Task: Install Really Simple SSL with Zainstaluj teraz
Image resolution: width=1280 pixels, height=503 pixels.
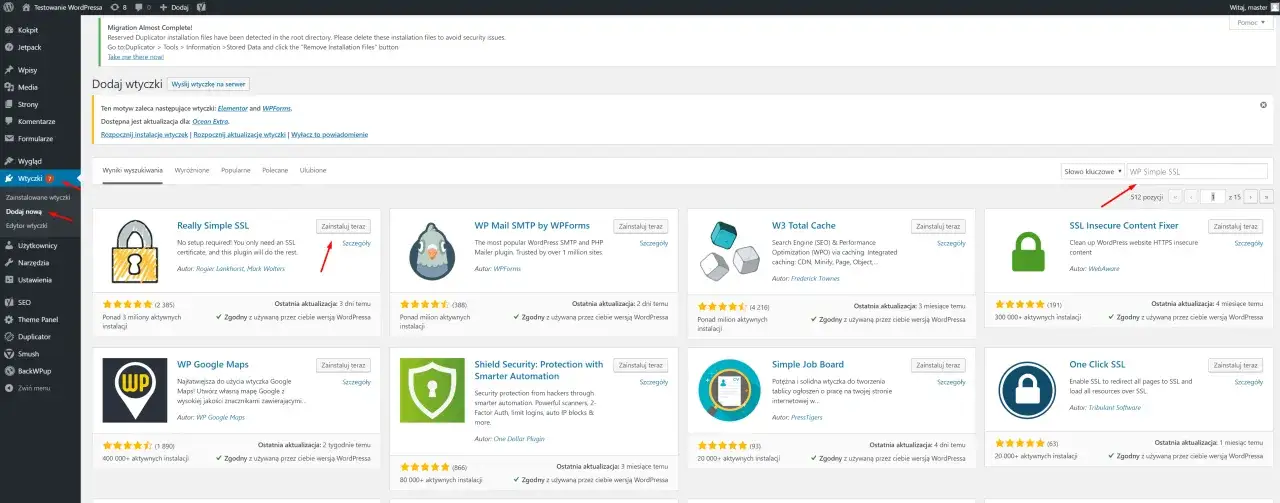Action: (x=343, y=226)
